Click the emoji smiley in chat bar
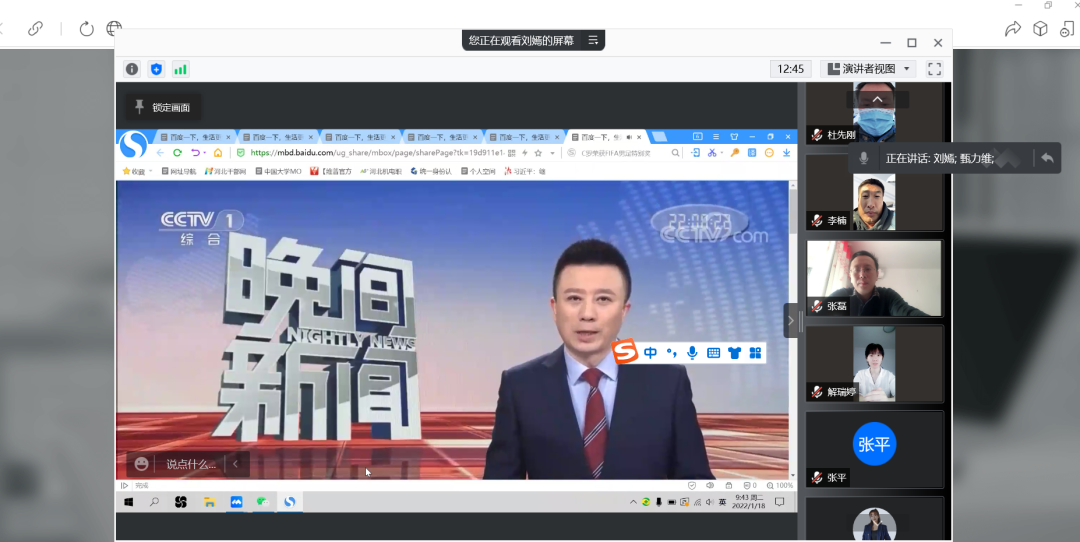 141,463
